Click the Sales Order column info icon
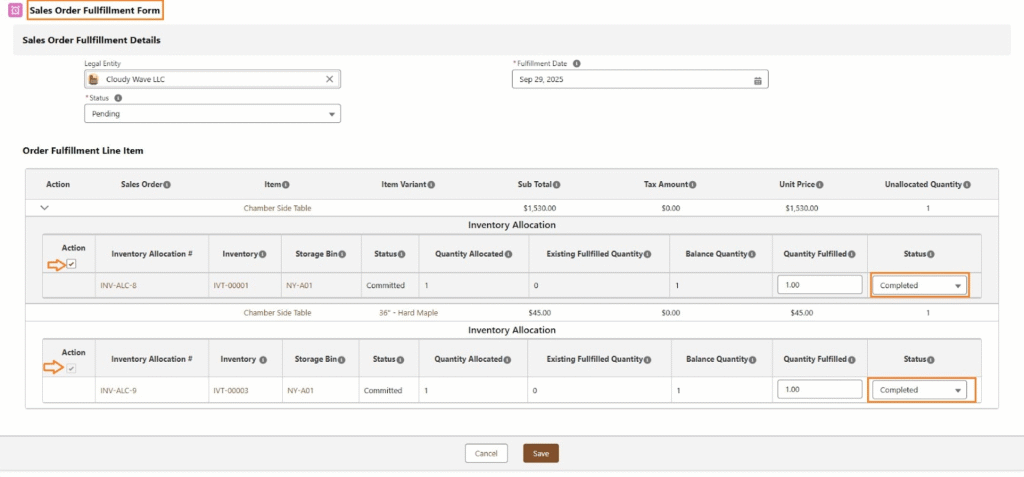Viewport: 1024px width, 477px height. coord(167,185)
